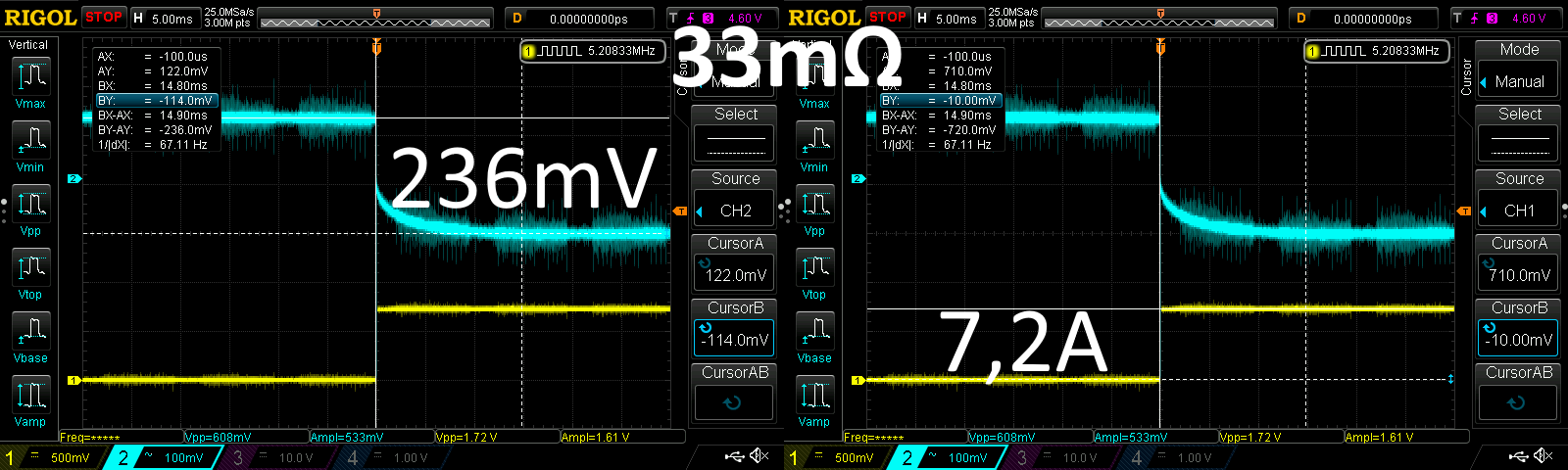The image size is (1568, 470).
Task: Click Ampl=533mV result in left scope
Action: (x=347, y=438)
